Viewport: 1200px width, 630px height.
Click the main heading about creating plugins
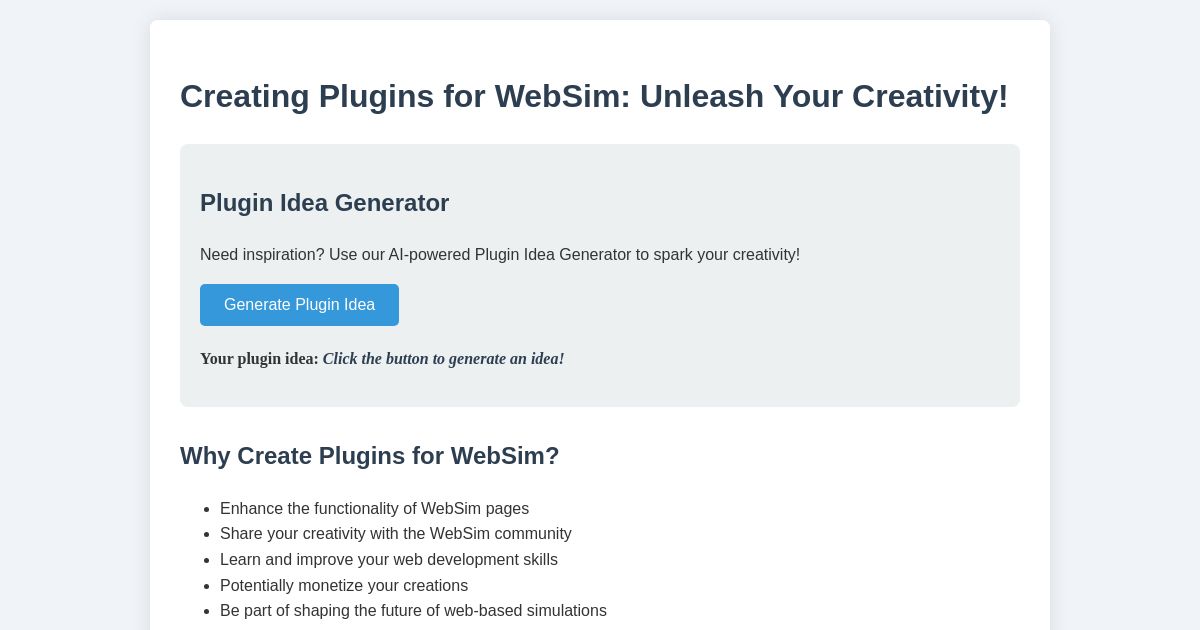pos(594,96)
